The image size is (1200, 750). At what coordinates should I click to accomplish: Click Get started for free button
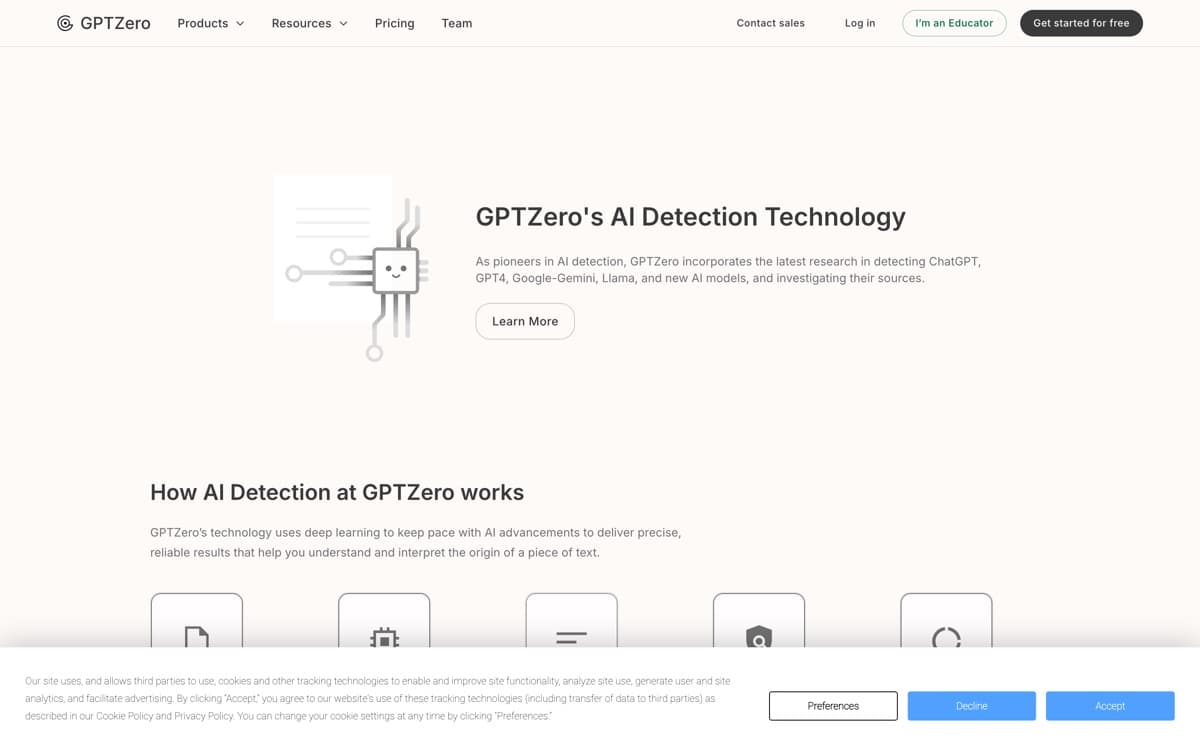click(1081, 23)
